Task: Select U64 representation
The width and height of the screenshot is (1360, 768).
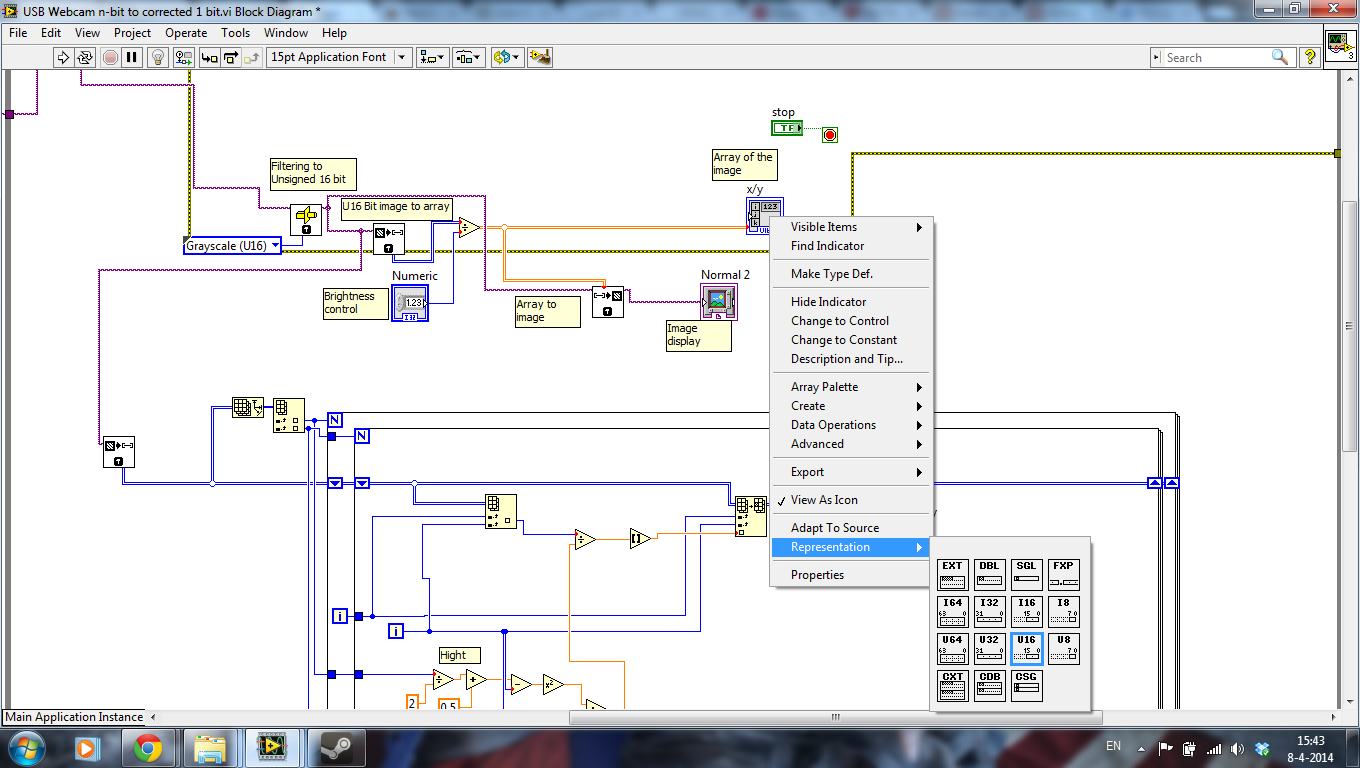Action: point(952,649)
